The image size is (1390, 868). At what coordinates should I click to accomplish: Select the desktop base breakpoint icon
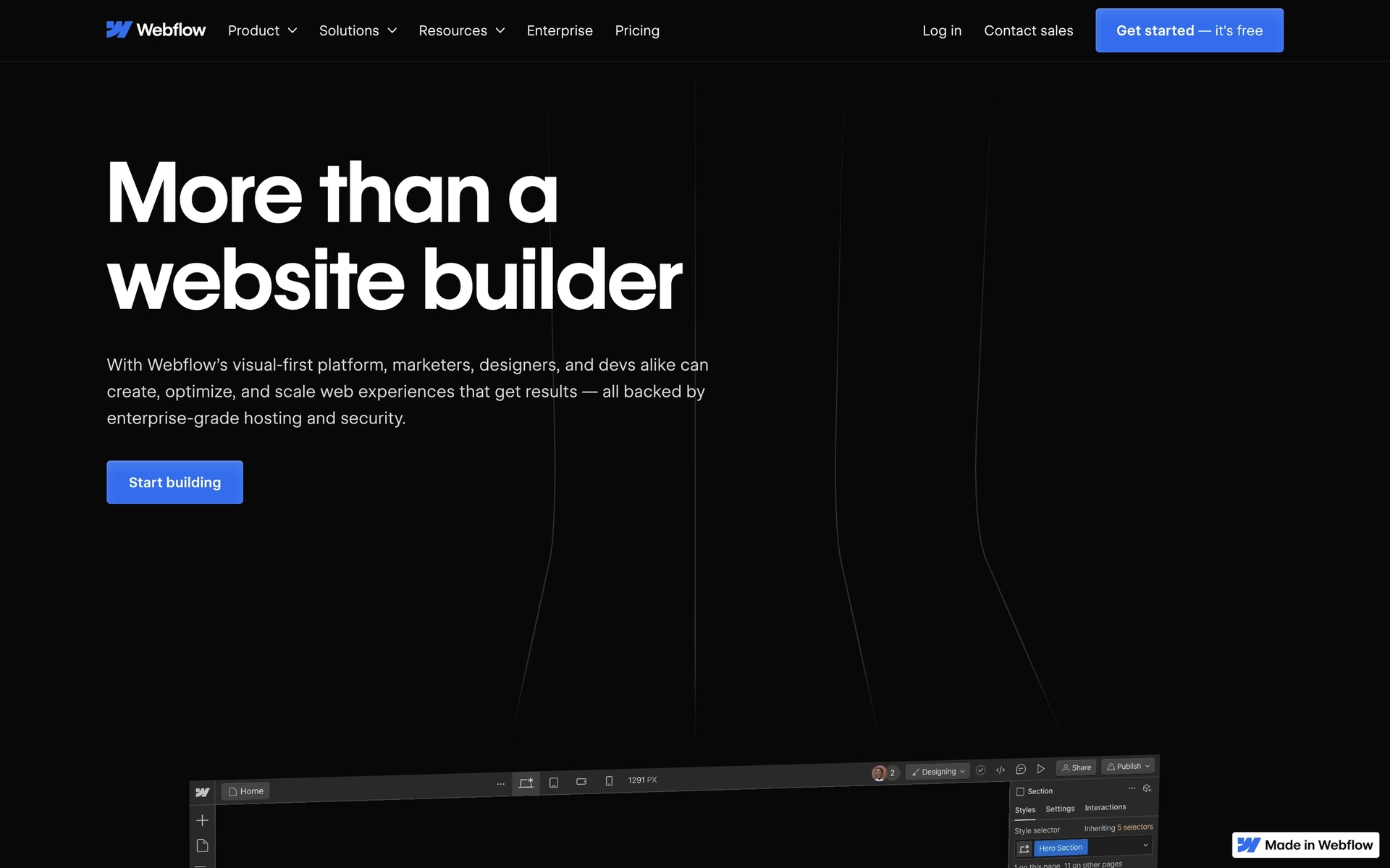pos(526,783)
